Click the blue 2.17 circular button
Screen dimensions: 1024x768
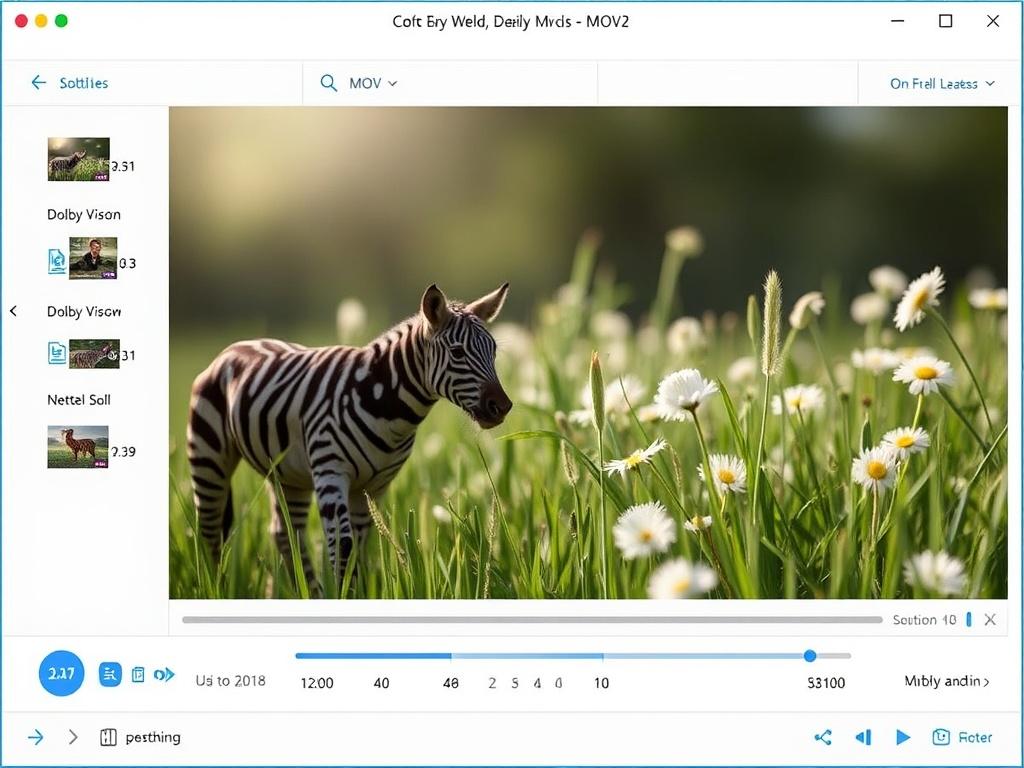coord(62,674)
